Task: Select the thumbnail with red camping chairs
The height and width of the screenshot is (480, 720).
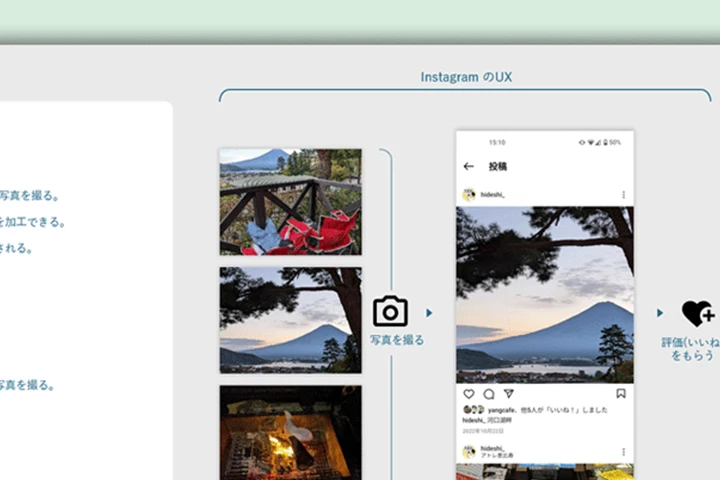Action: coord(291,202)
